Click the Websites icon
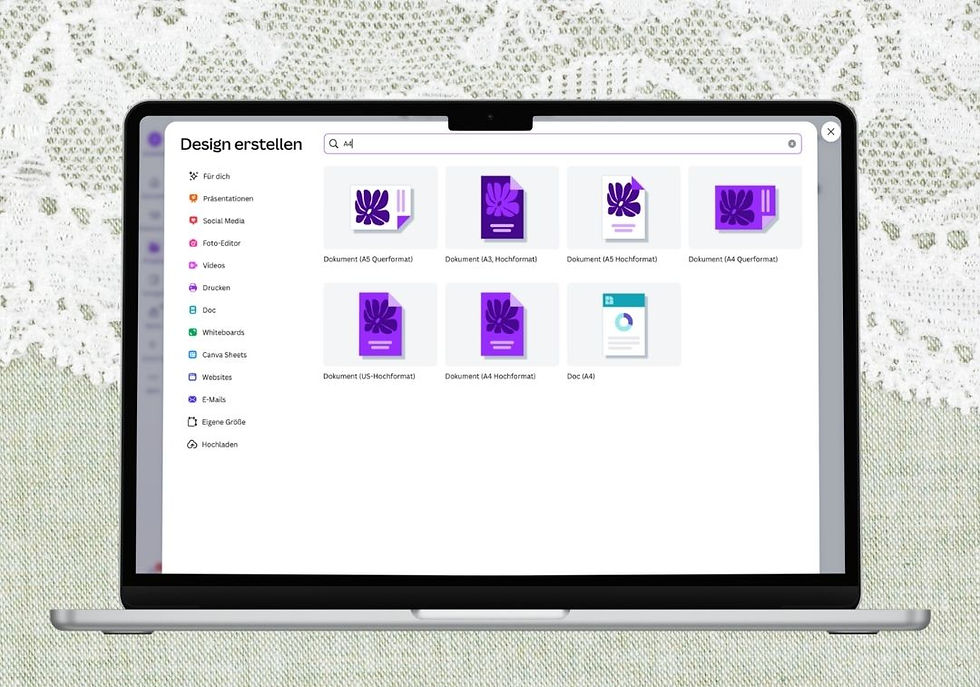 click(x=192, y=377)
